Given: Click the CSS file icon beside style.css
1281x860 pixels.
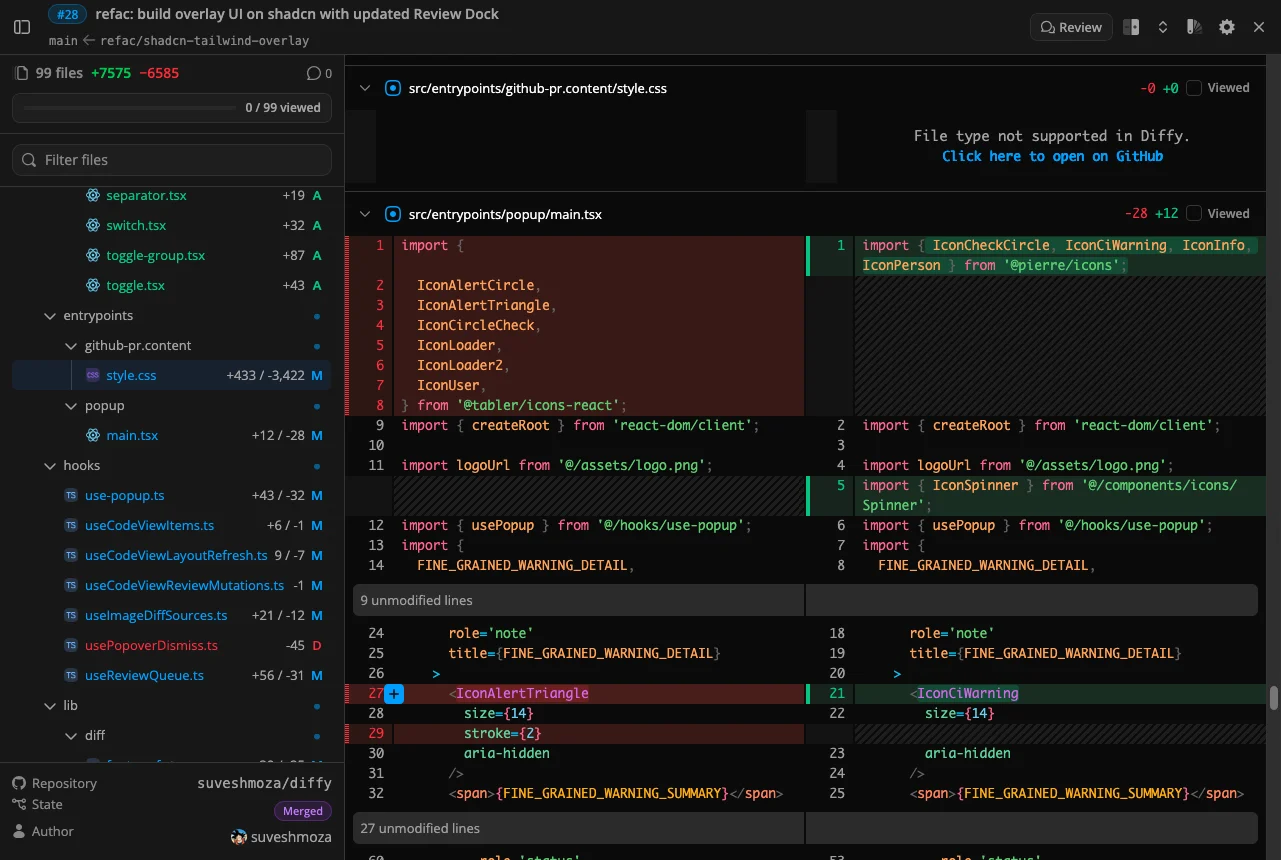Looking at the screenshot, I should click(x=93, y=375).
